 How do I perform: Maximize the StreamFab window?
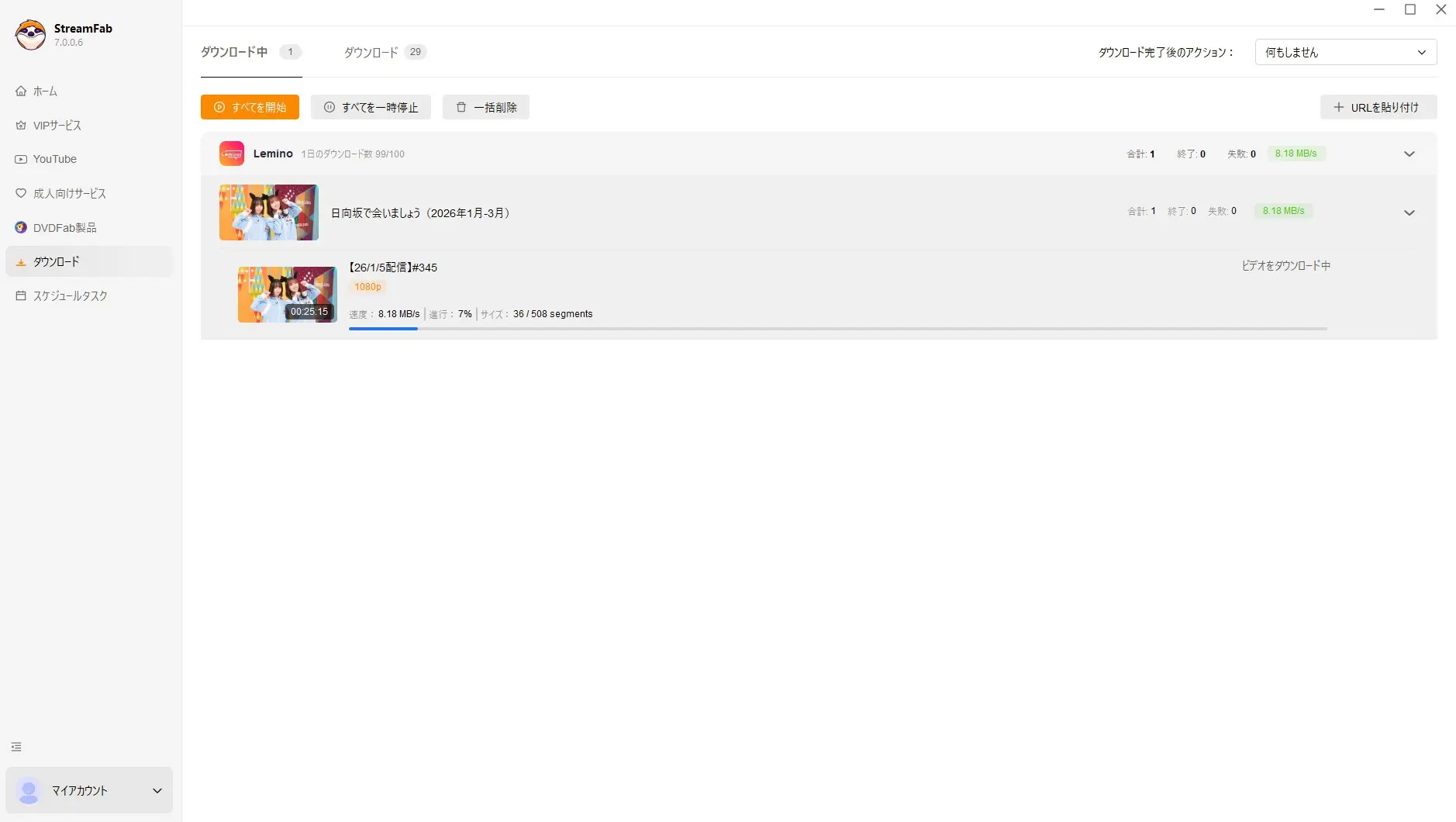[x=1410, y=9]
